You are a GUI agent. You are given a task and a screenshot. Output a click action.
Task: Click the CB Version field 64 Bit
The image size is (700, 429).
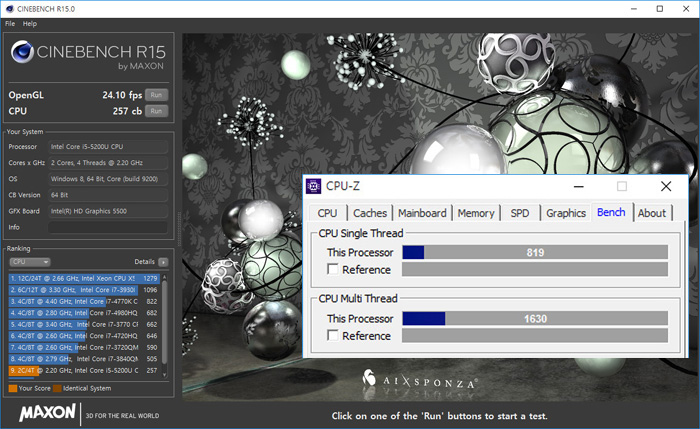click(x=108, y=195)
